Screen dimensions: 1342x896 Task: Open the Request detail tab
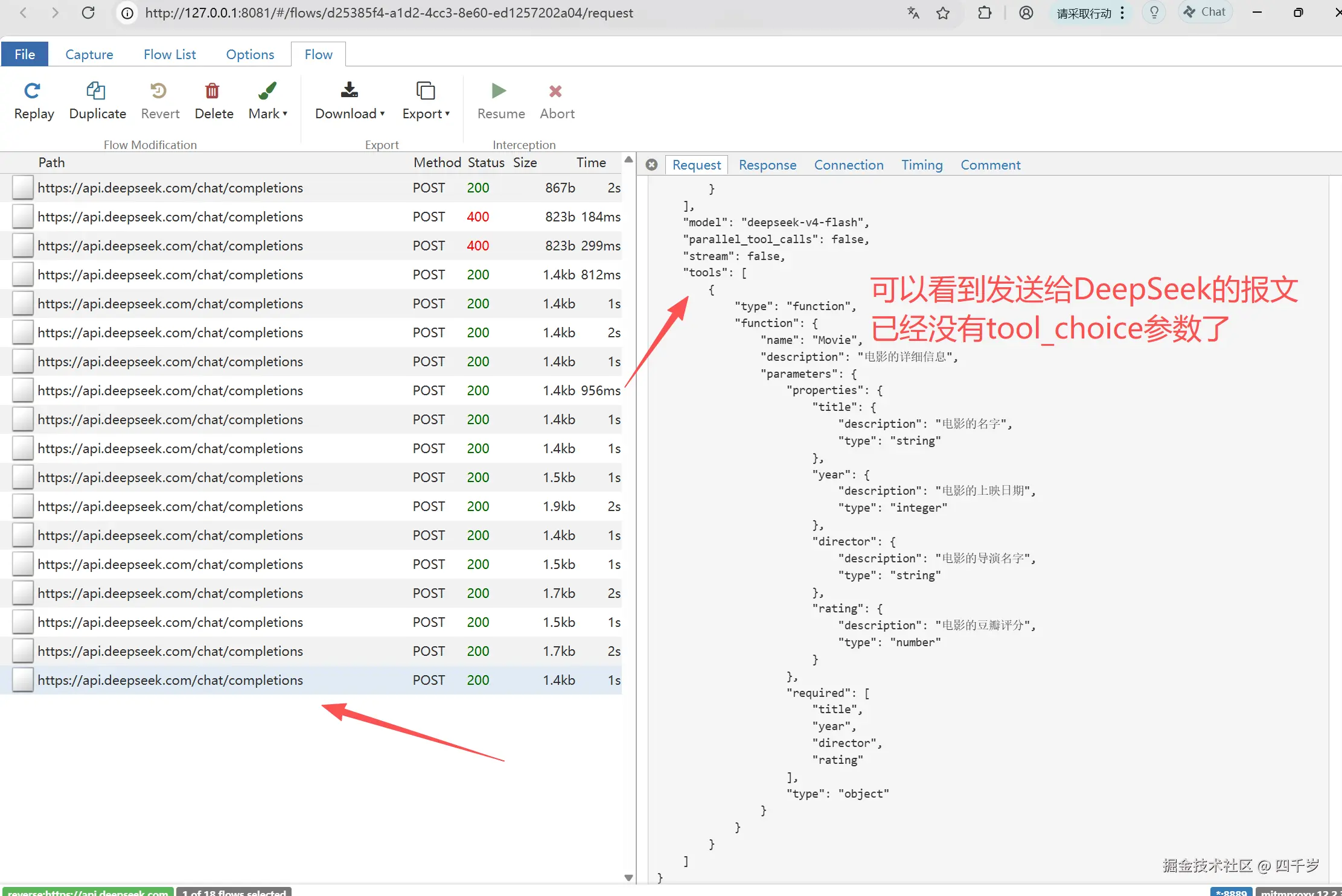click(697, 165)
